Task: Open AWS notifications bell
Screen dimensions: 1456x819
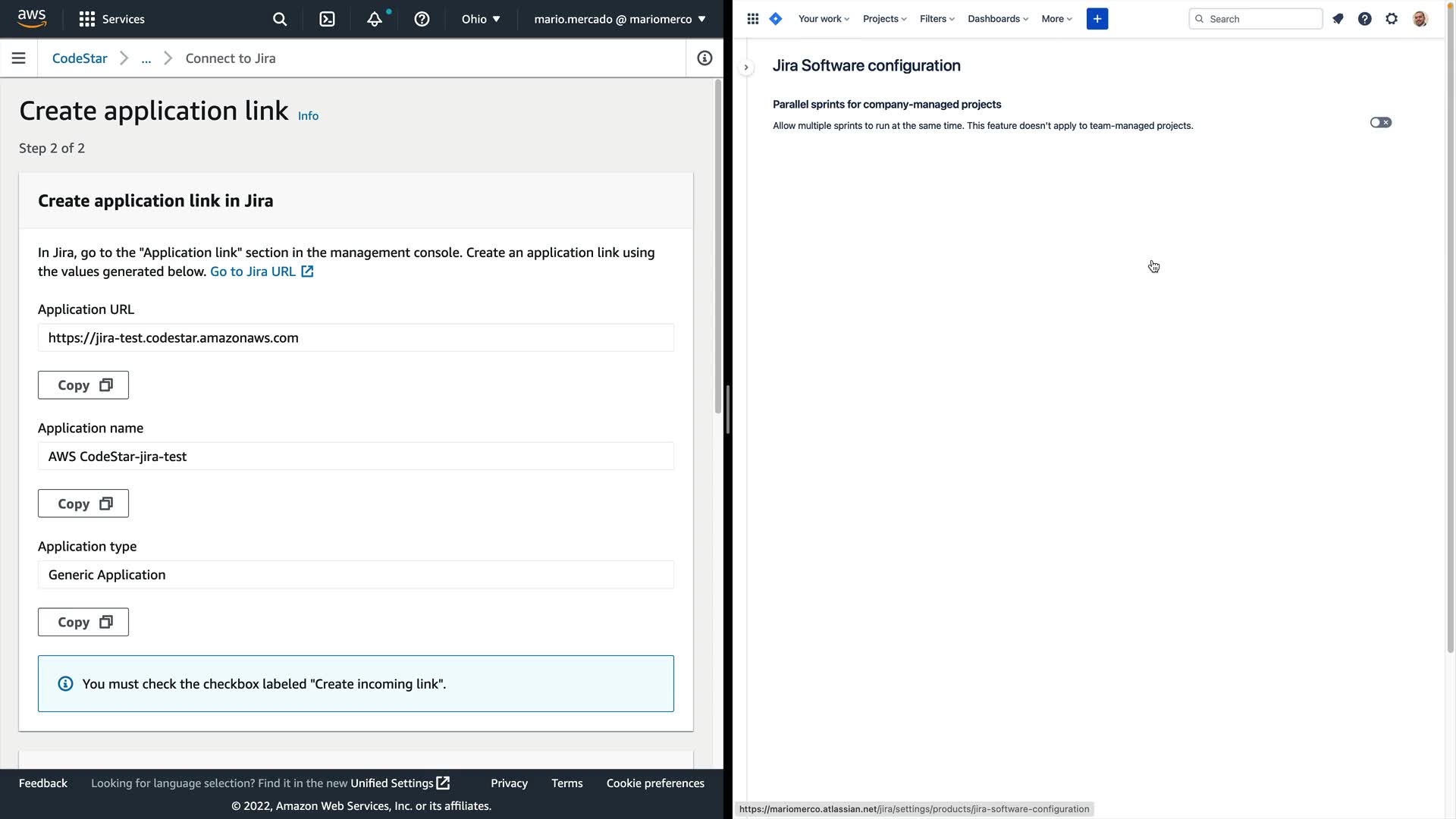Action: coord(375,19)
